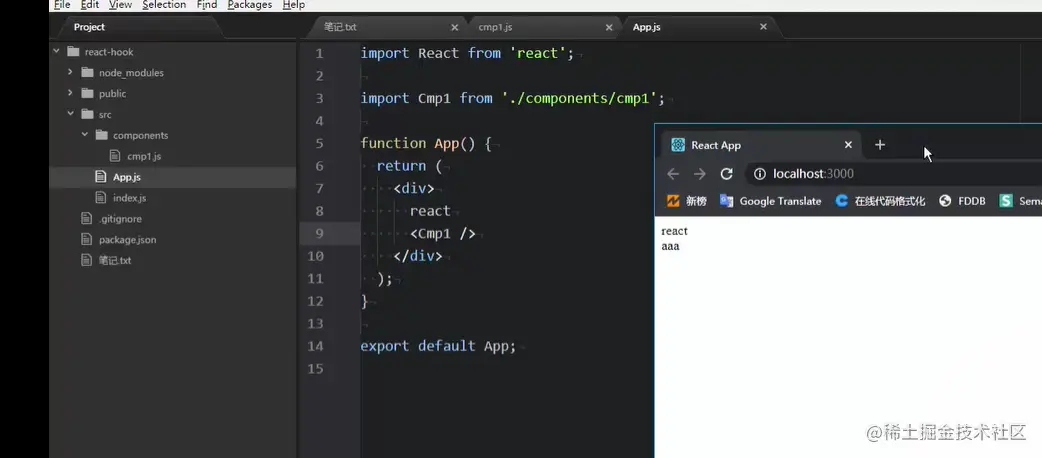Click the src folder icon
1042x458 pixels.
[x=87, y=114]
